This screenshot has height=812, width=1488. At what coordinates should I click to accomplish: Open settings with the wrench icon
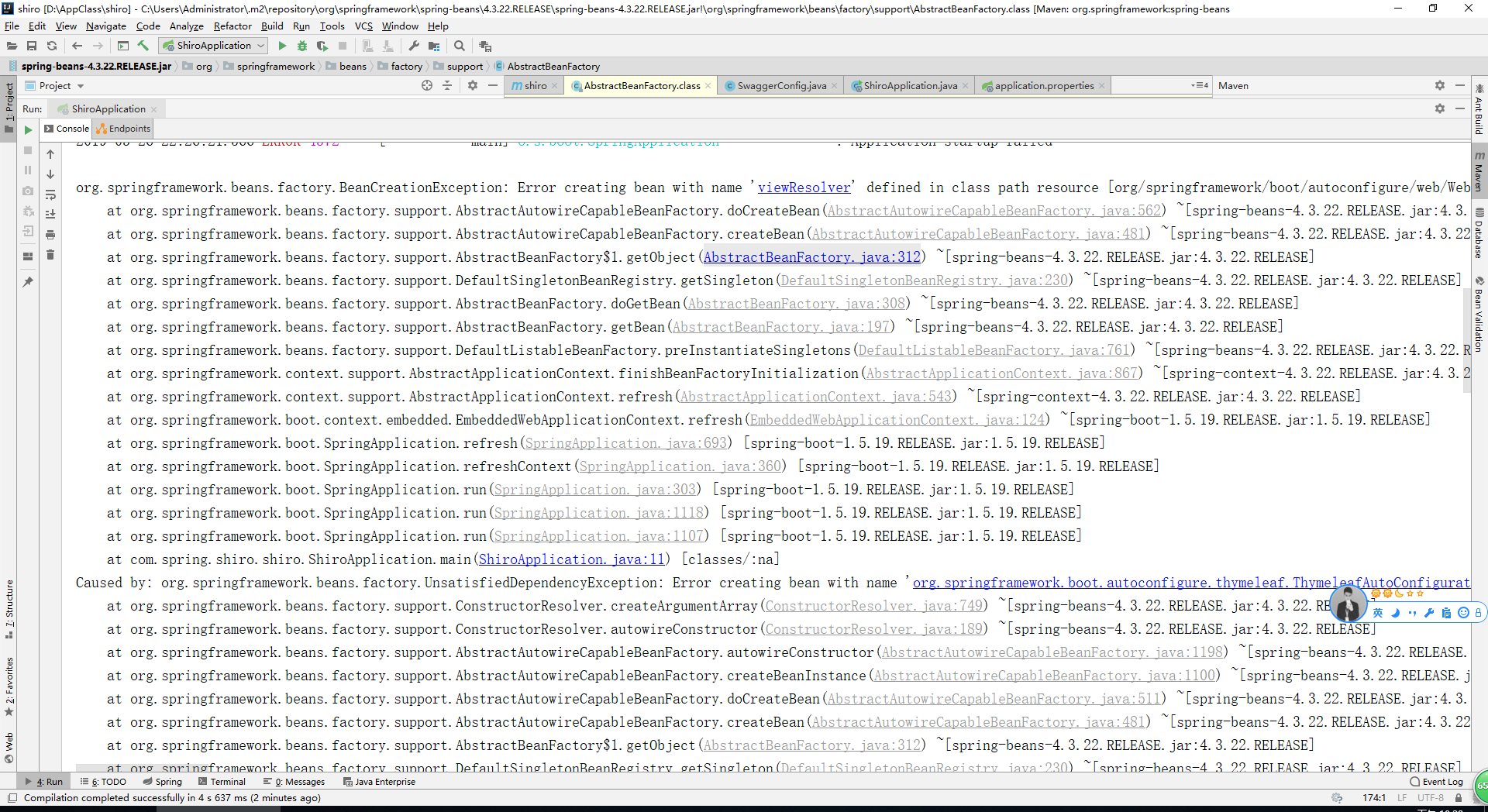[415, 46]
